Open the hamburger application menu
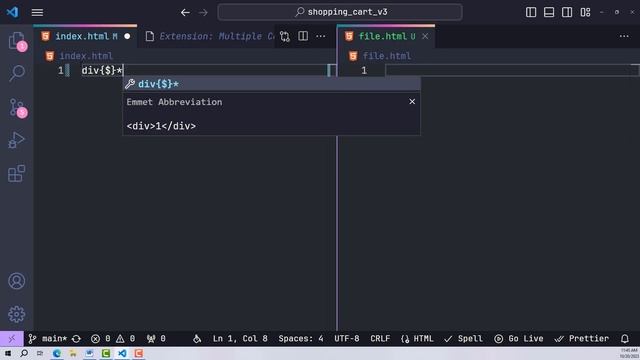The height and width of the screenshot is (360, 640). 37,13
